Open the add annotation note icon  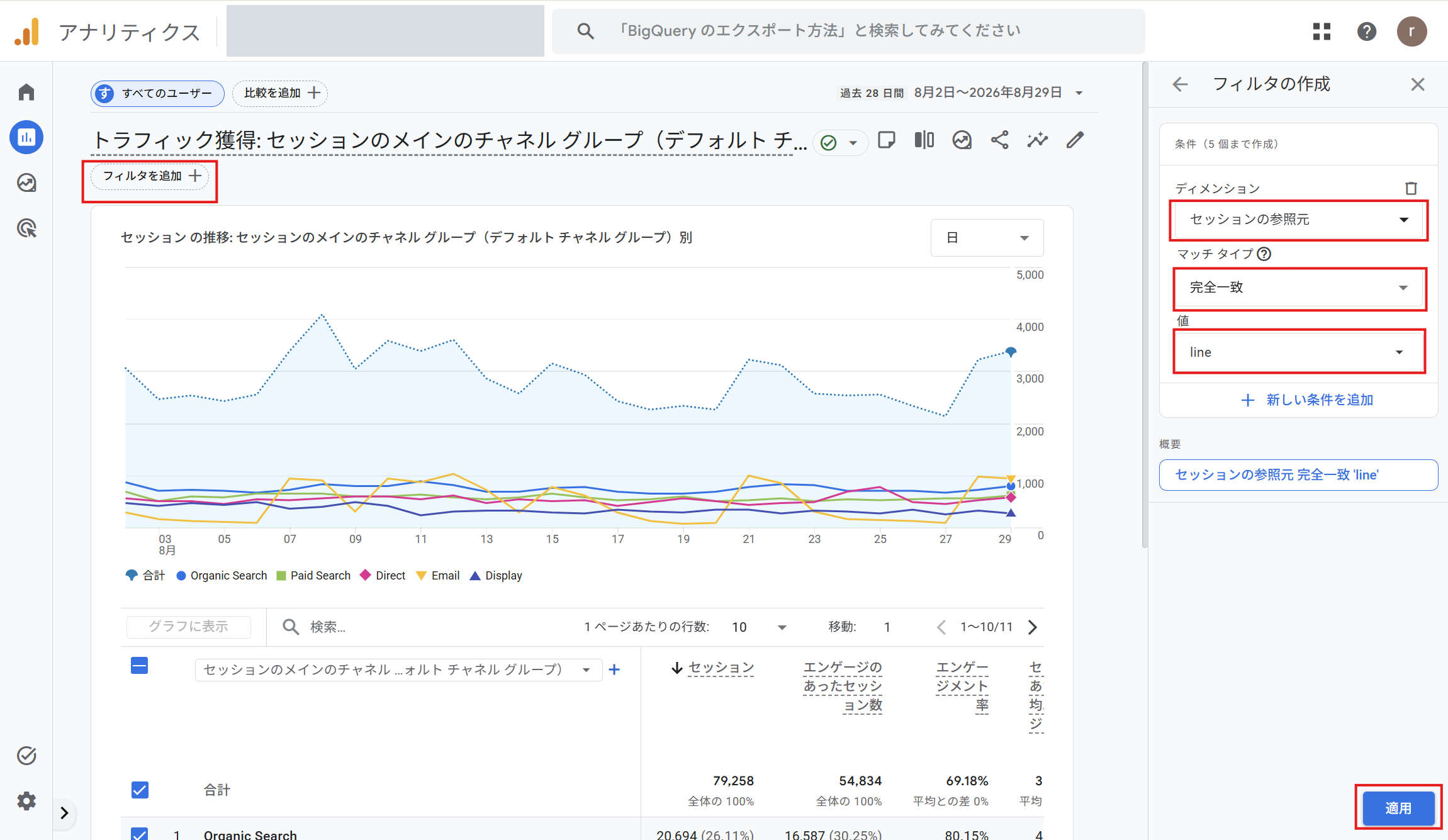point(887,140)
